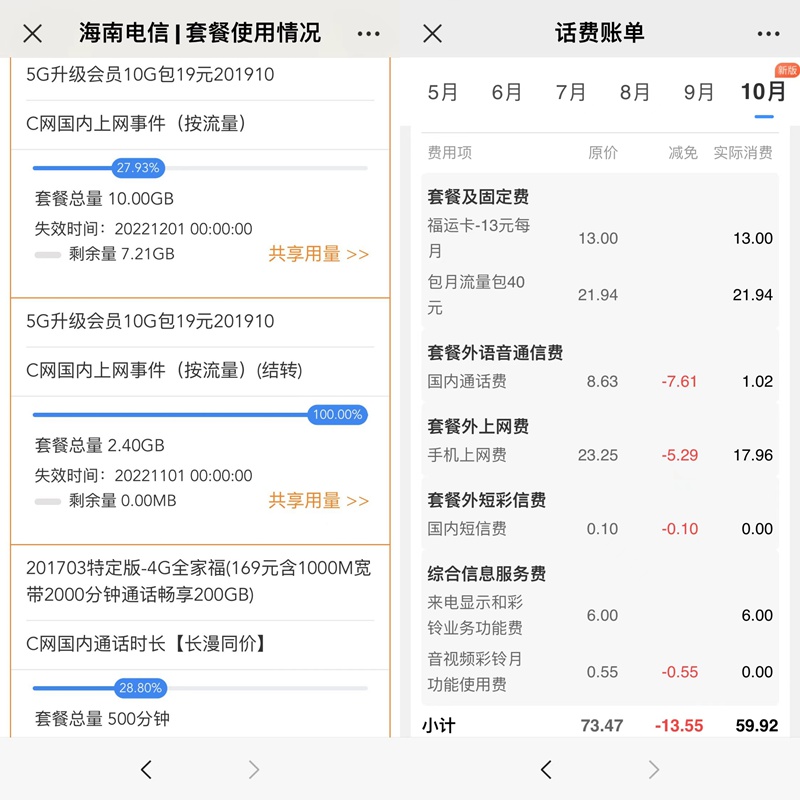
Task: Go forward in the 话费账单 panel
Action: tap(654, 769)
